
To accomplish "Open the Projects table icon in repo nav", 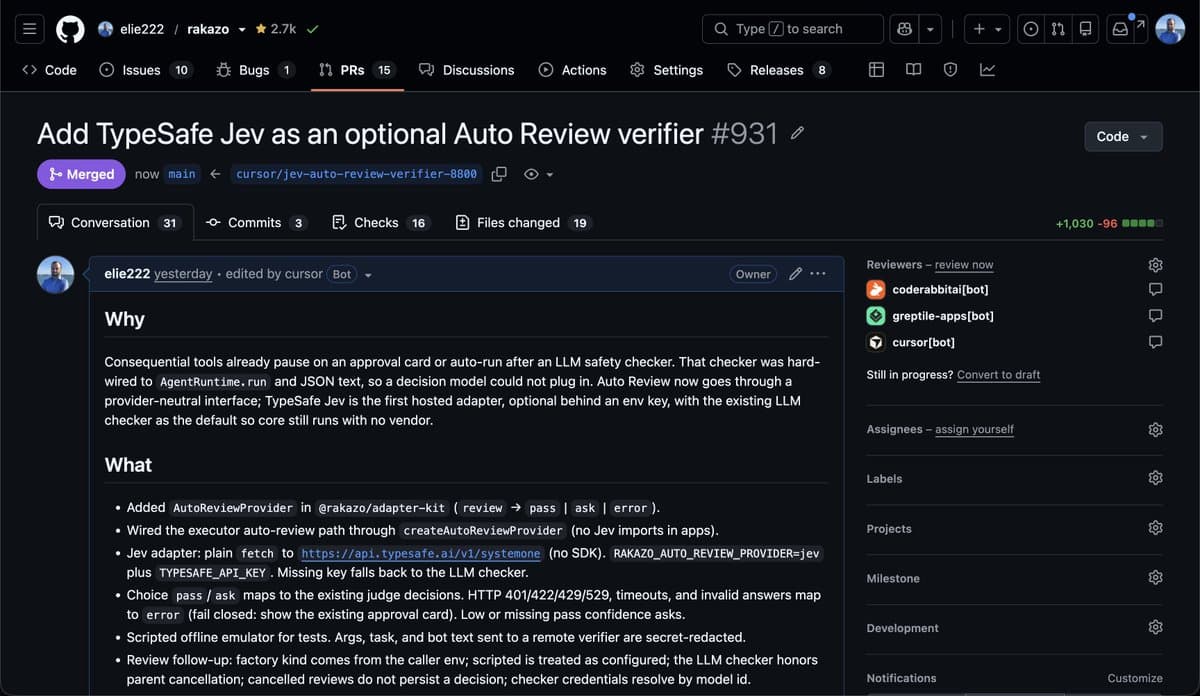I will (x=877, y=70).
